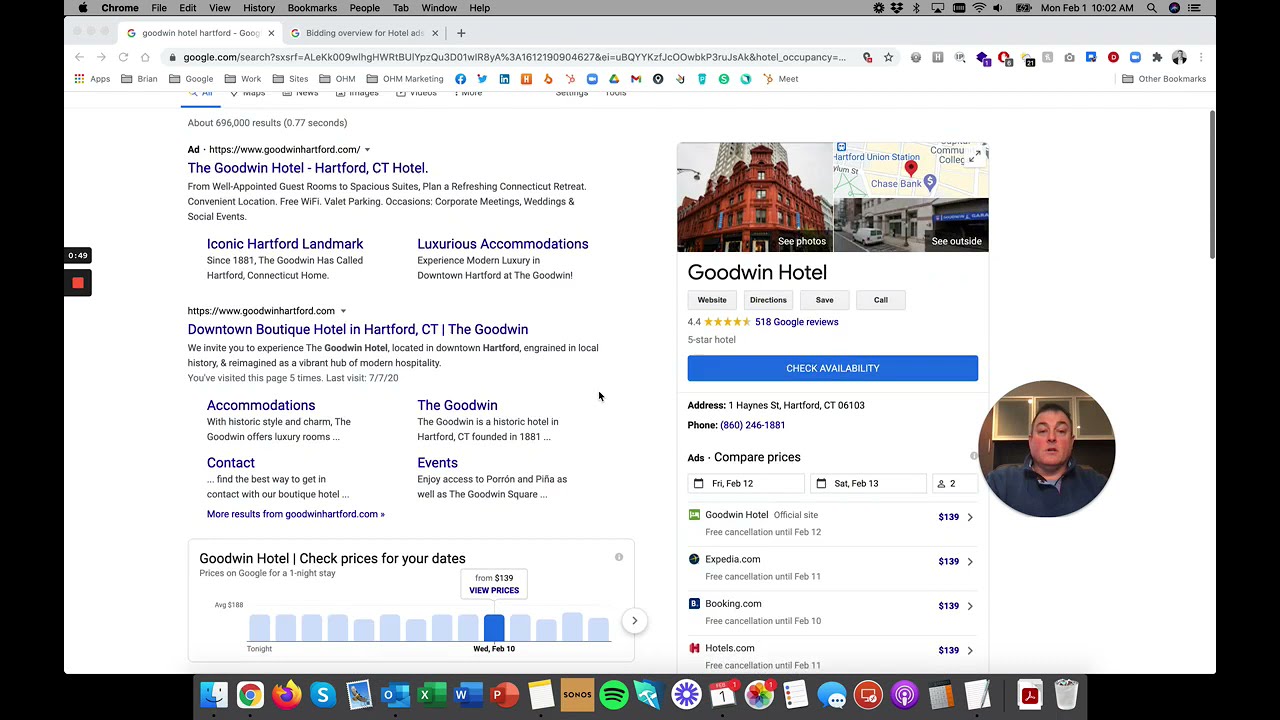Open the Twitter bookmark icon
This screenshot has height=720, width=1280.
pos(482,79)
